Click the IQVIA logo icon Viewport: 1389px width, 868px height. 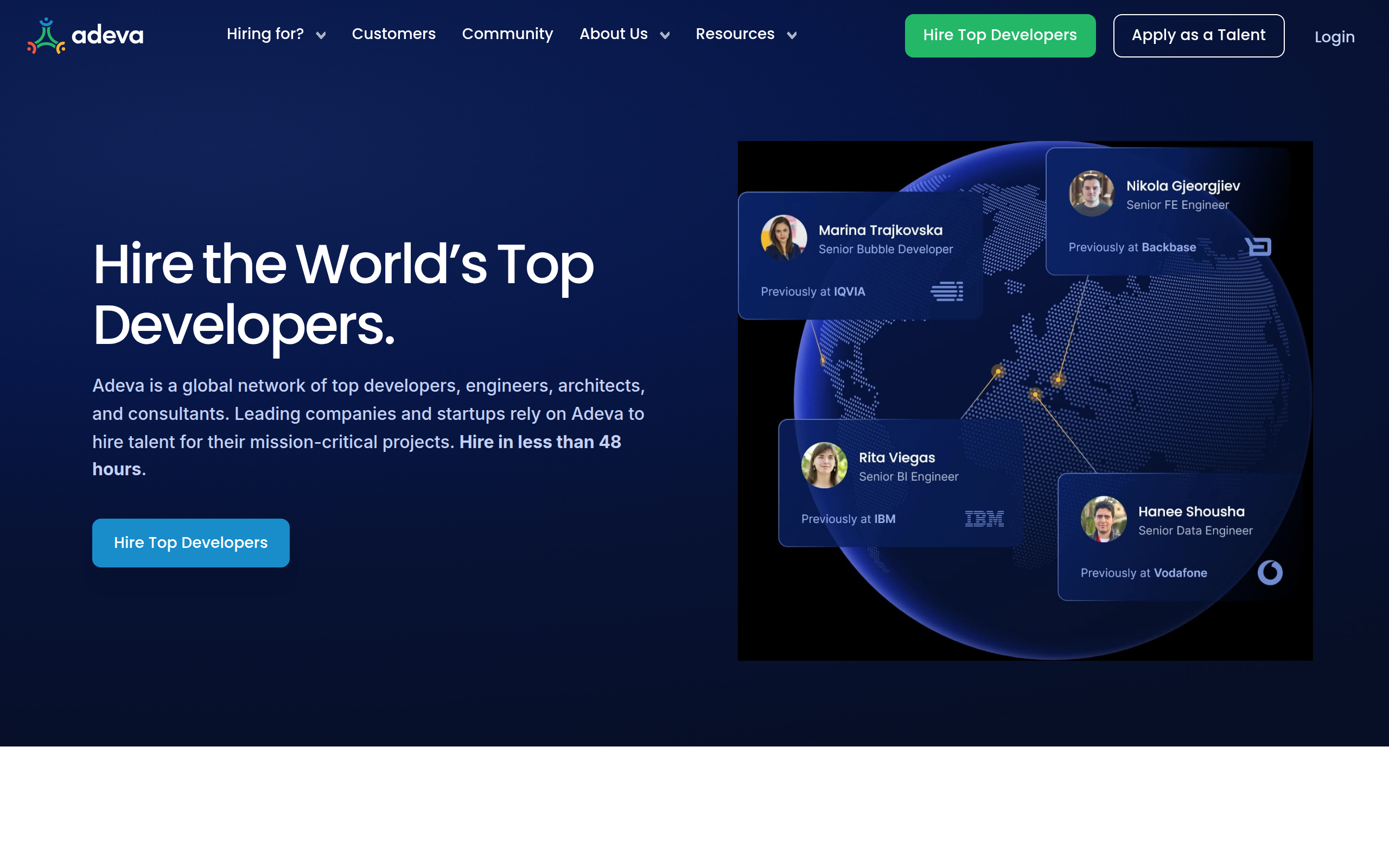(x=947, y=291)
